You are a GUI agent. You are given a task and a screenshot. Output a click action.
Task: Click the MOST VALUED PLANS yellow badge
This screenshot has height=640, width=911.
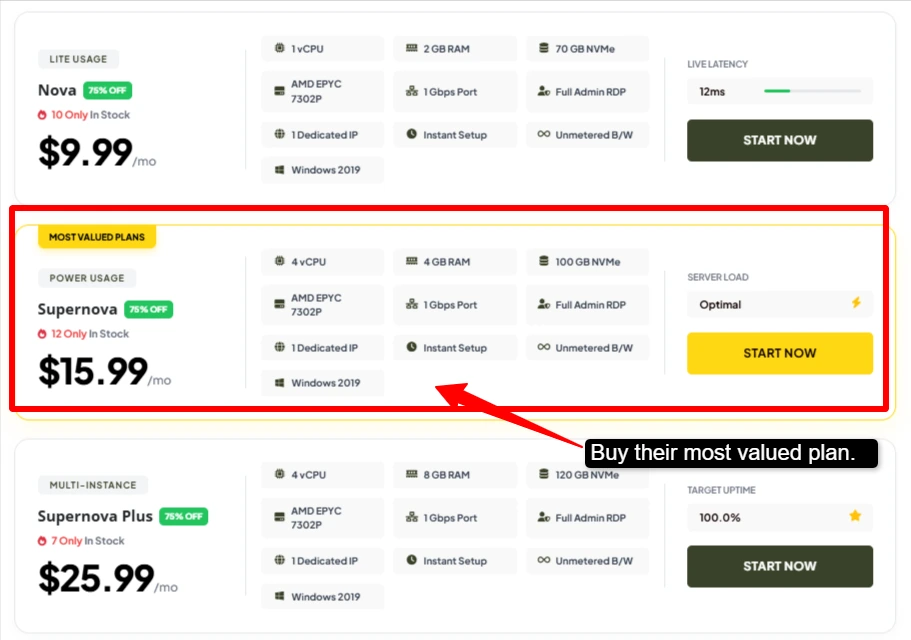click(x=97, y=237)
